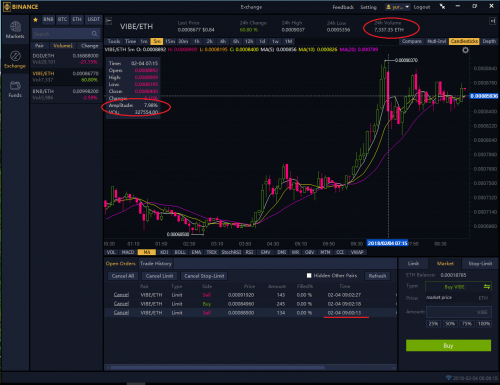
Task: Select the USDT market tab
Action: coord(93,19)
